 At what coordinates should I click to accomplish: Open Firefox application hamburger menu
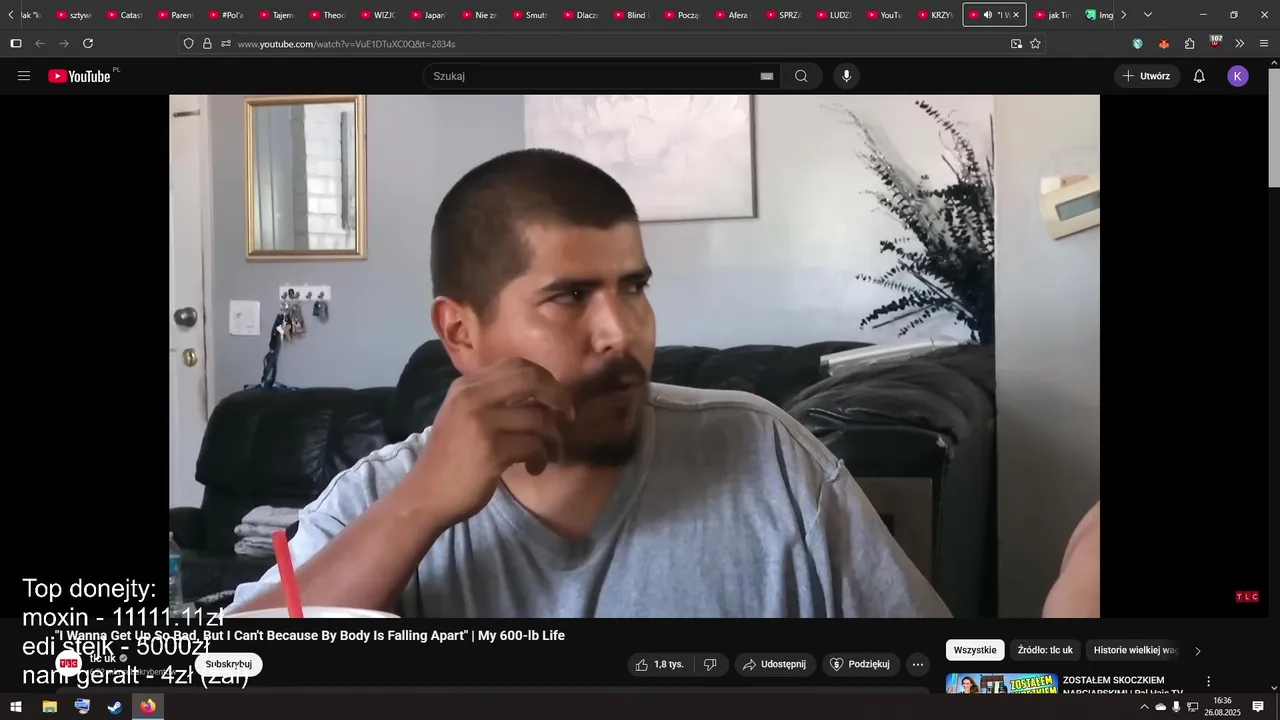tap(1264, 44)
